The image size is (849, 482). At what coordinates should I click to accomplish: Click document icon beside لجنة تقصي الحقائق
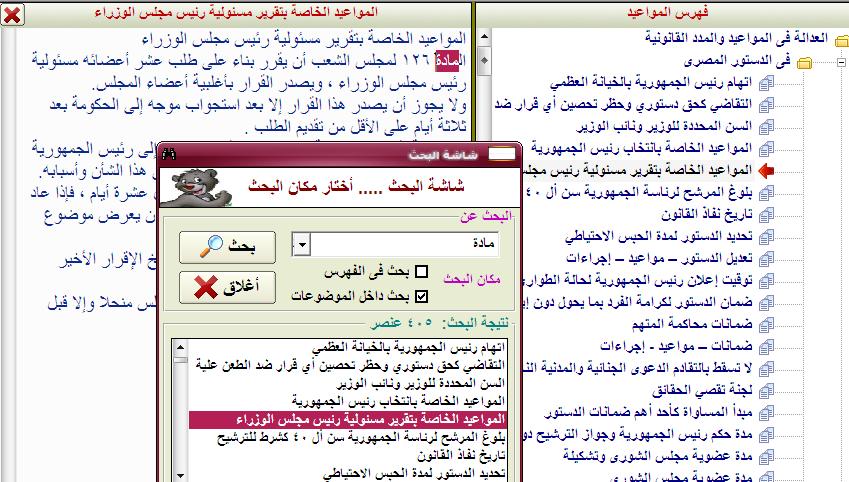click(766, 391)
